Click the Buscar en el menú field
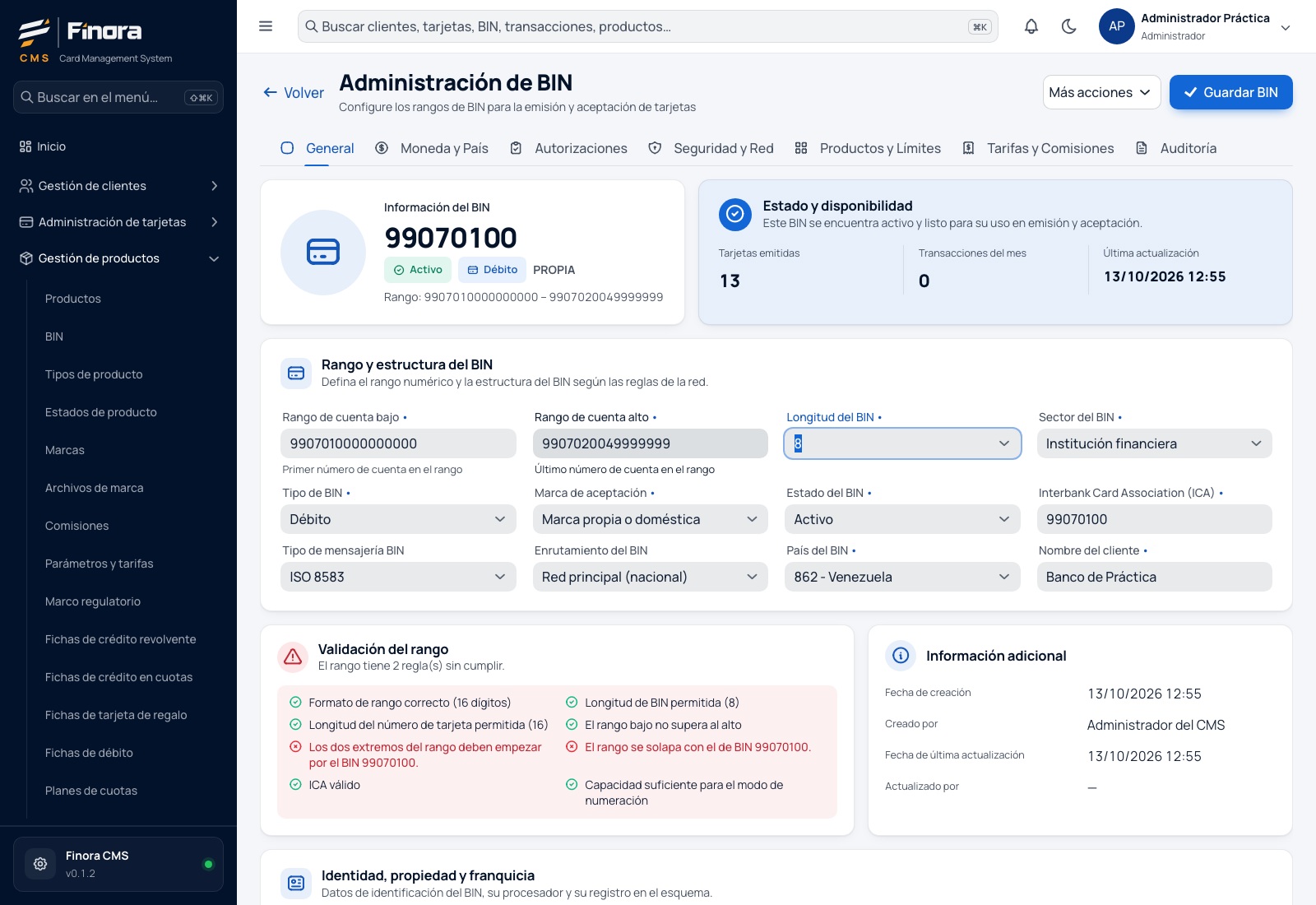The height and width of the screenshot is (905, 1316). tap(118, 97)
